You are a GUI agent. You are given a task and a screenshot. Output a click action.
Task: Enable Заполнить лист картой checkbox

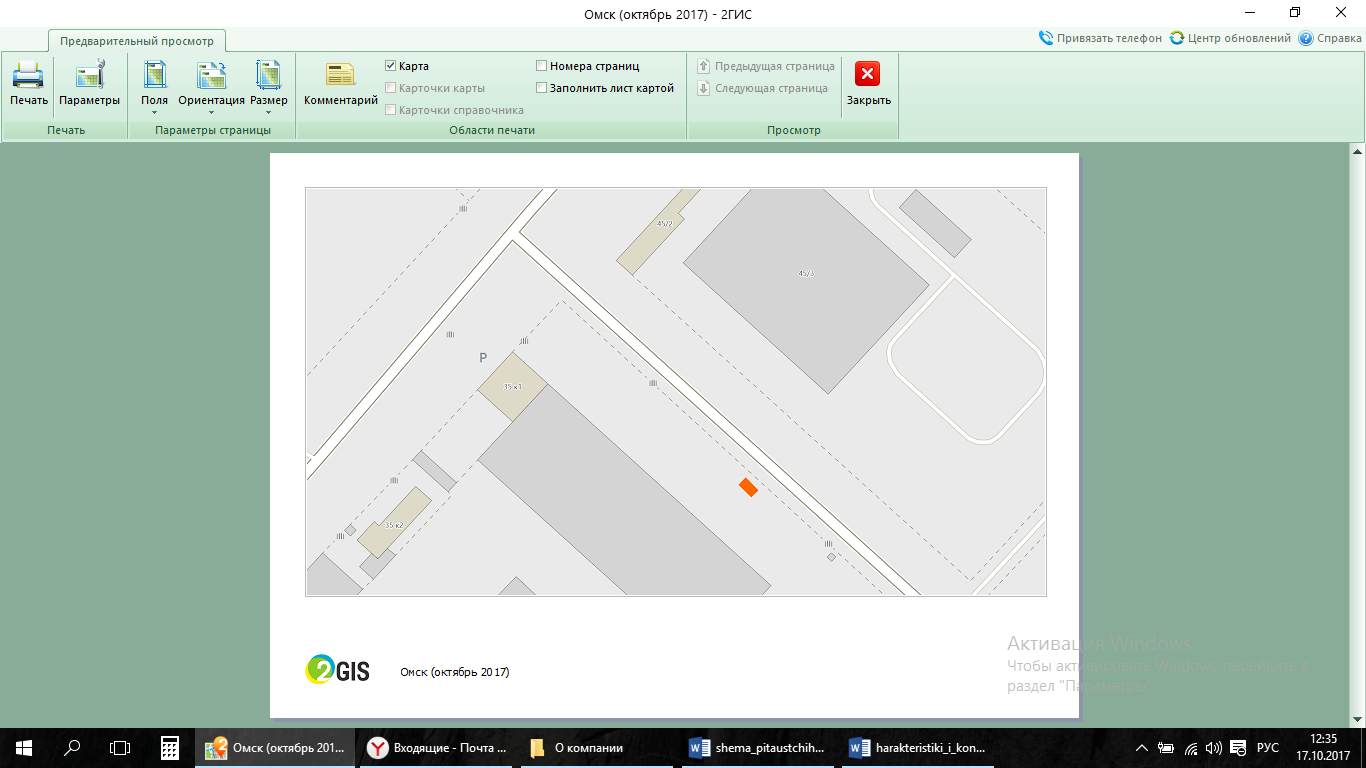(542, 88)
